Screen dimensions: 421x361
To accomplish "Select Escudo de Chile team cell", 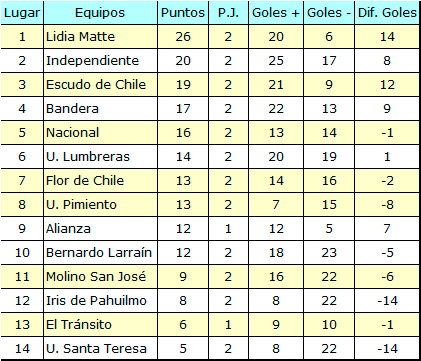I will pyautogui.click(x=100, y=85).
